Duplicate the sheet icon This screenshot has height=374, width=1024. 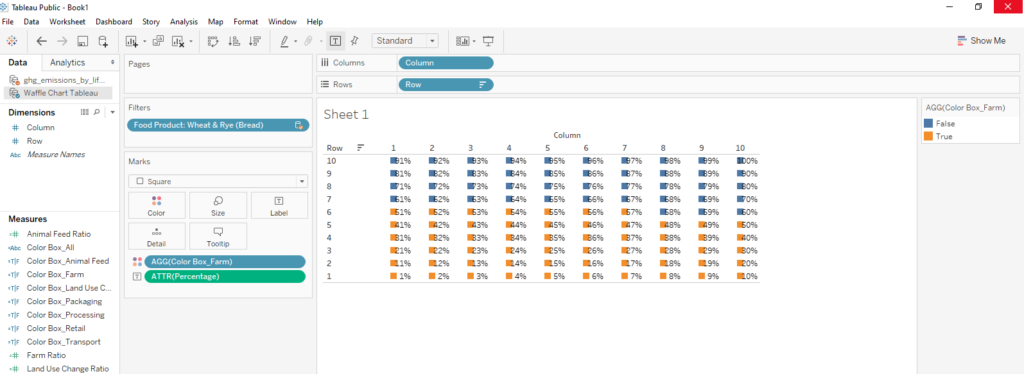point(158,40)
